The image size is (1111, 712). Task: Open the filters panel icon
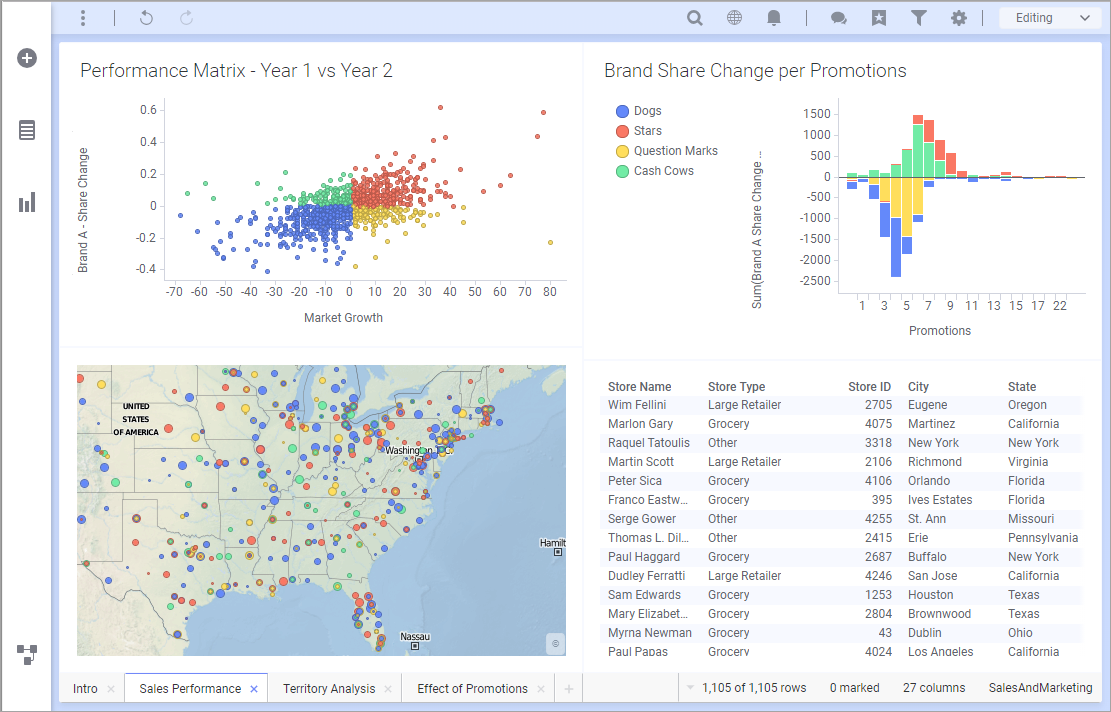tap(918, 17)
